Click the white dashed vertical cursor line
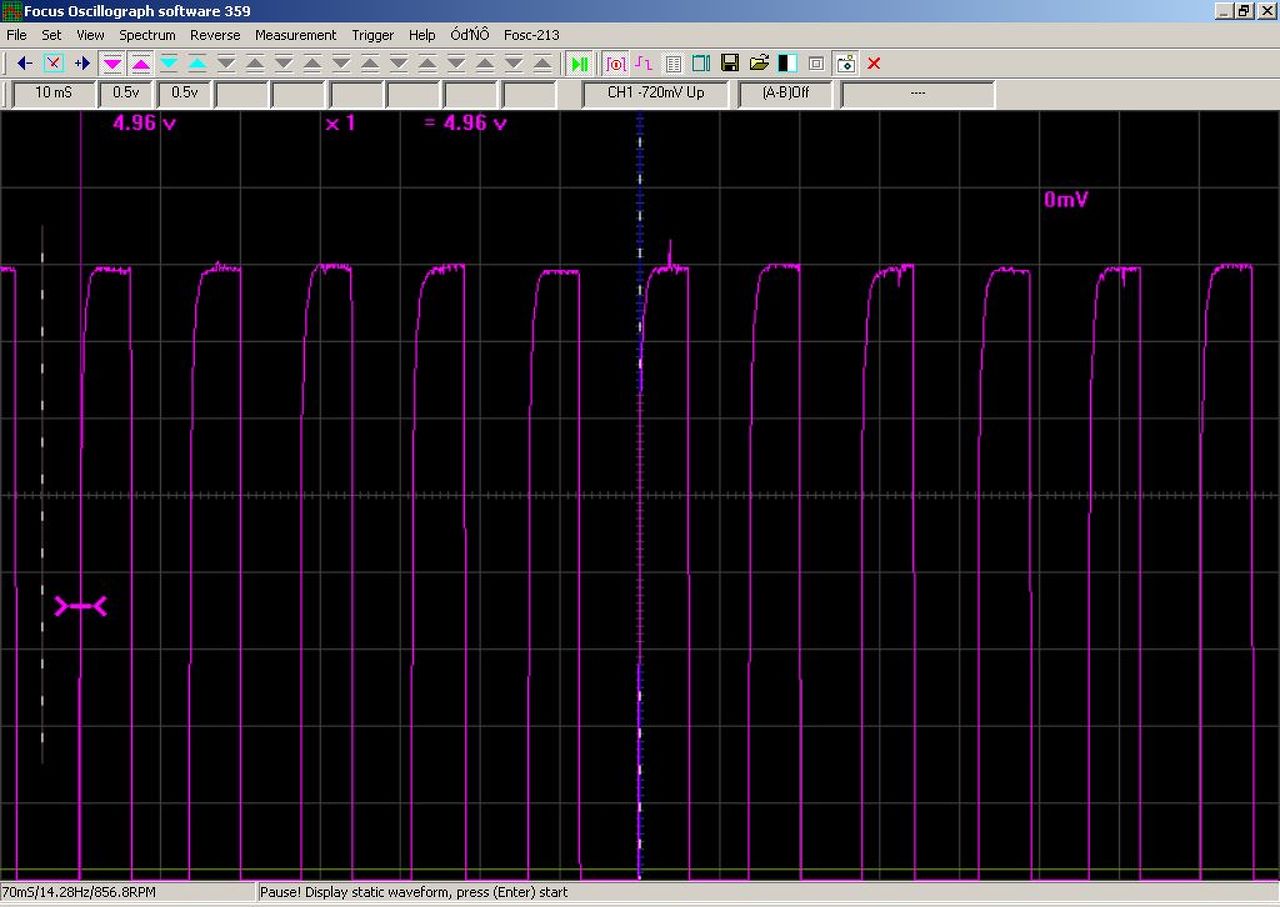Image resolution: width=1280 pixels, height=907 pixels. 42,495
